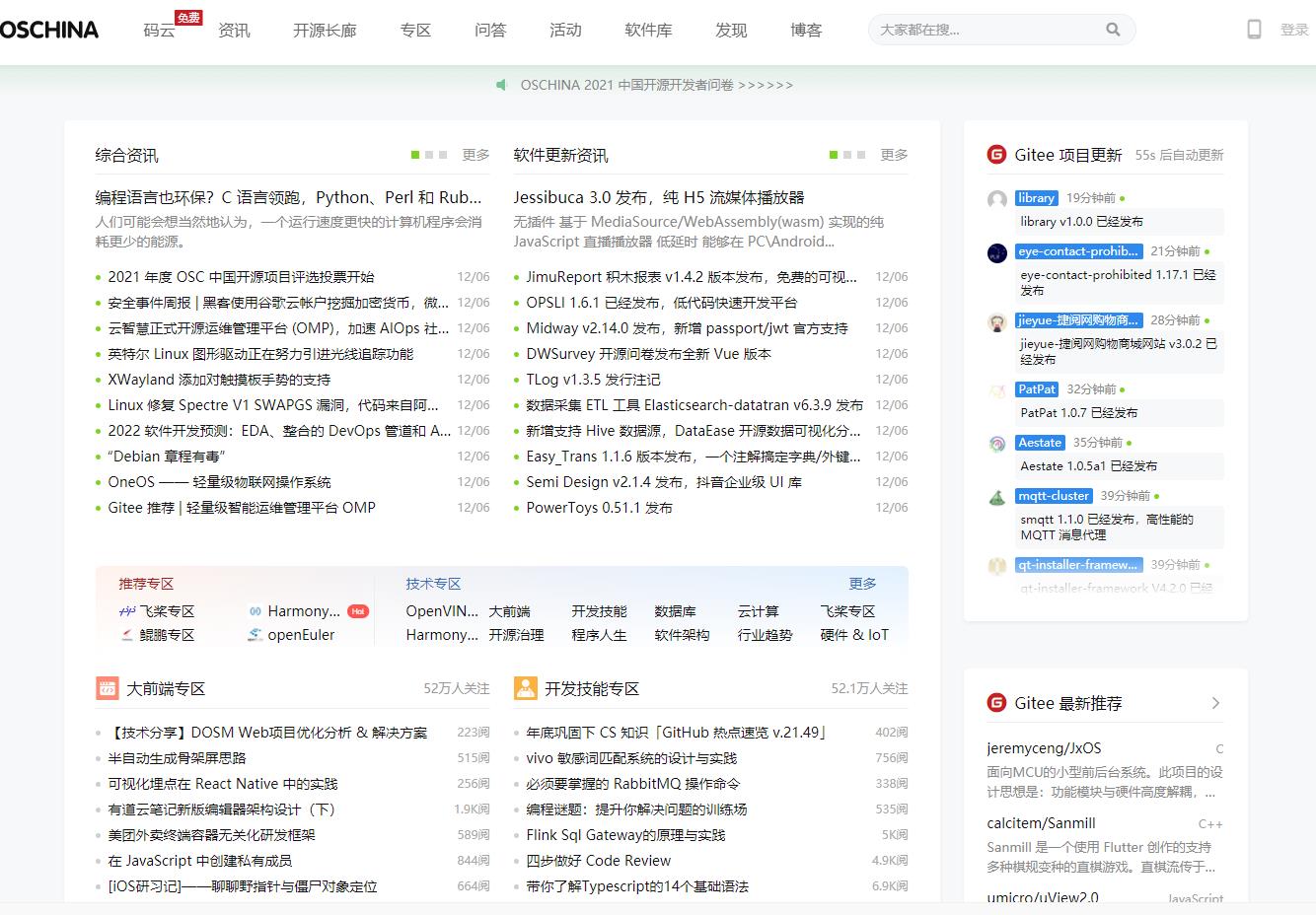Open the 开发技能专区 yellow section icon
The width and height of the screenshot is (1316, 915).
pyautogui.click(x=526, y=688)
